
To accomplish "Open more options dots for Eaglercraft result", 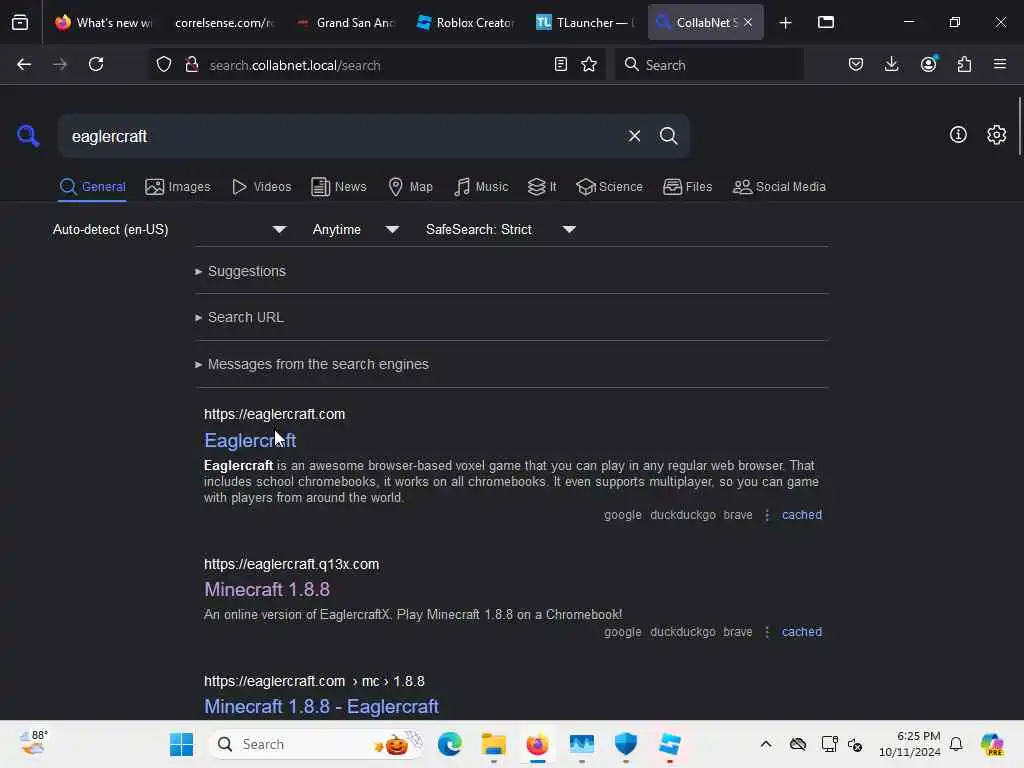I will (x=767, y=515).
